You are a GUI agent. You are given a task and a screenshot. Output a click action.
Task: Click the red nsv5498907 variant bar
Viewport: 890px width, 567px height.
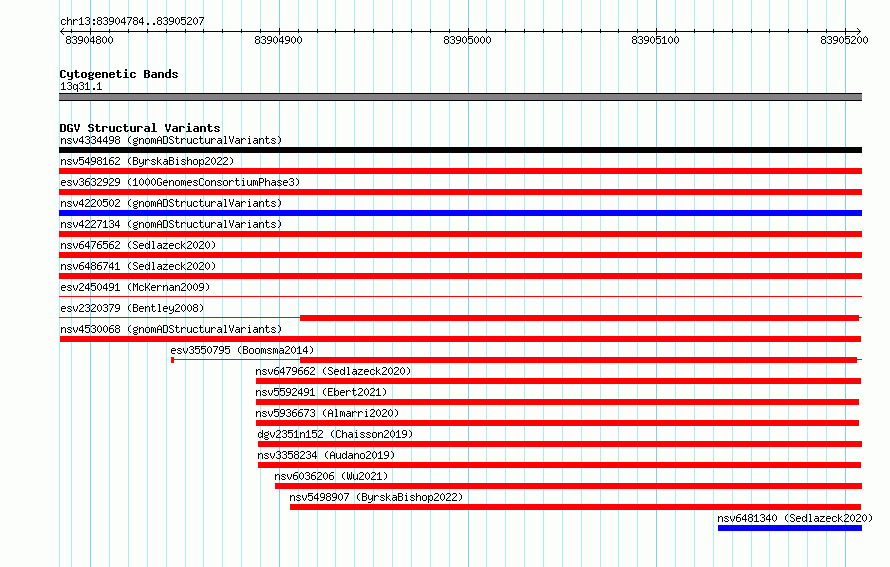(x=576, y=507)
